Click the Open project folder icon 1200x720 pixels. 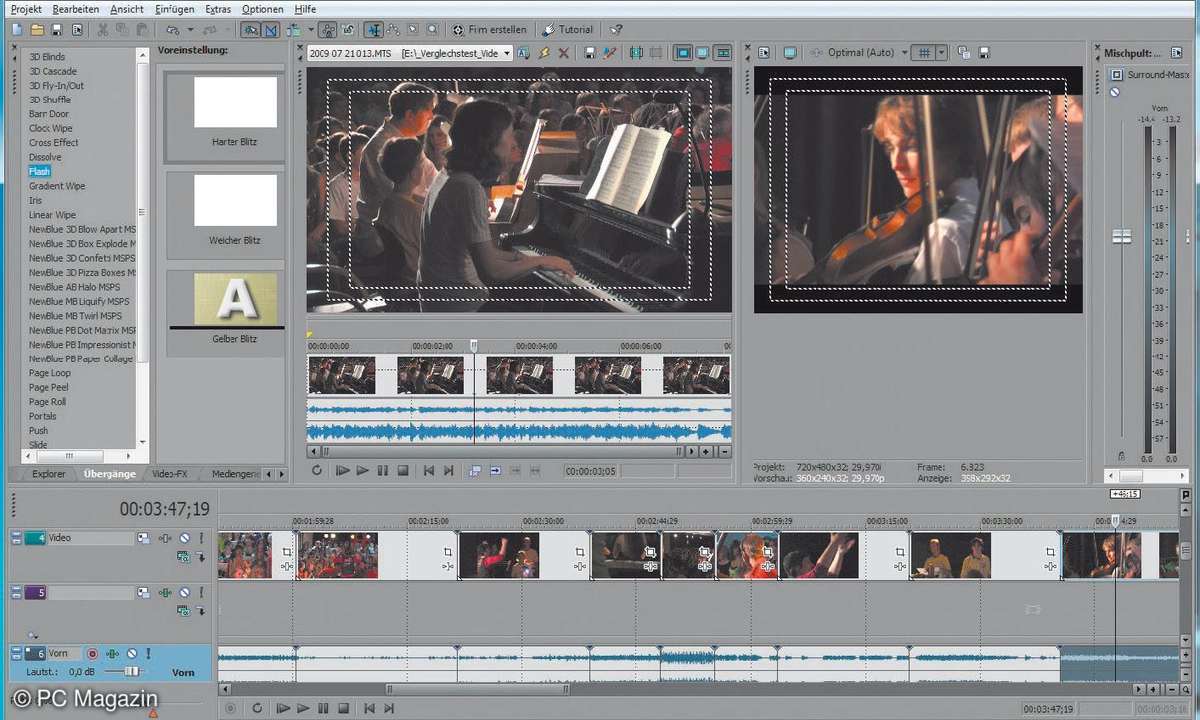[36, 30]
